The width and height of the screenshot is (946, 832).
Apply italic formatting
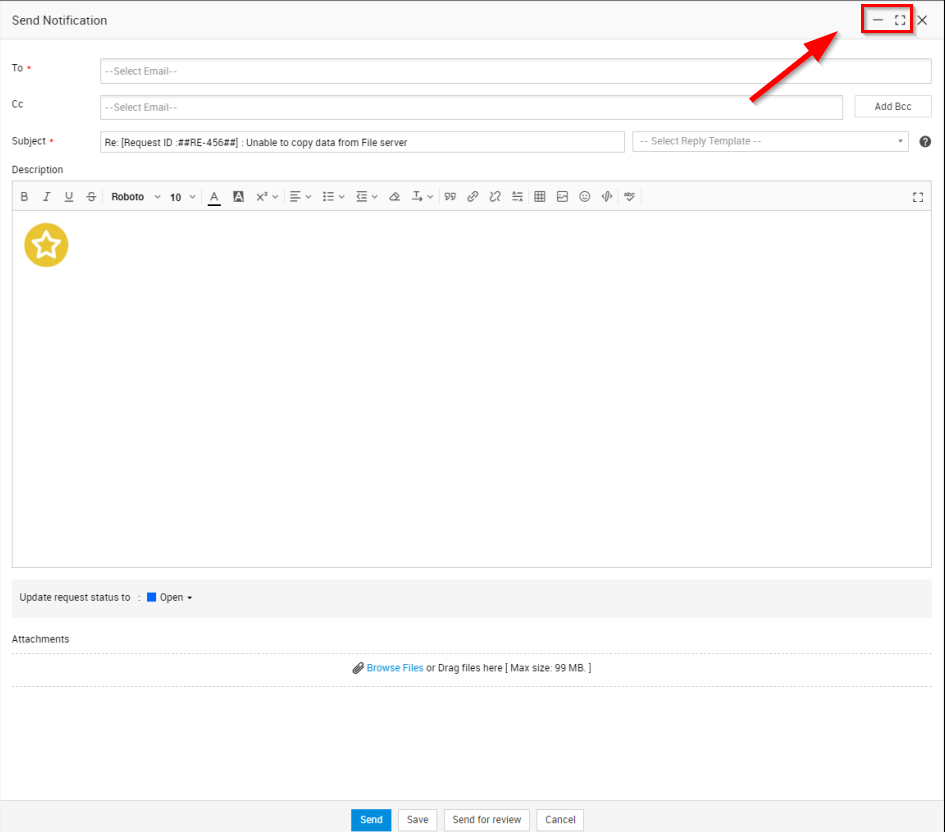(46, 196)
